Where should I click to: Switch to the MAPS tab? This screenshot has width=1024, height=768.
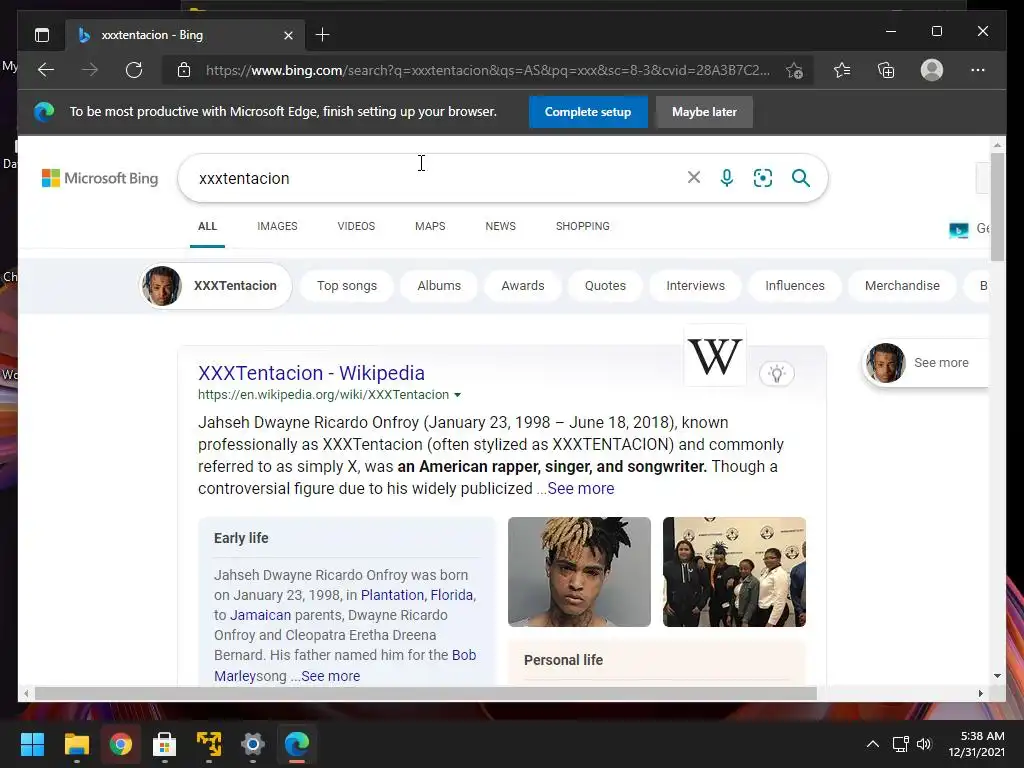(x=430, y=226)
